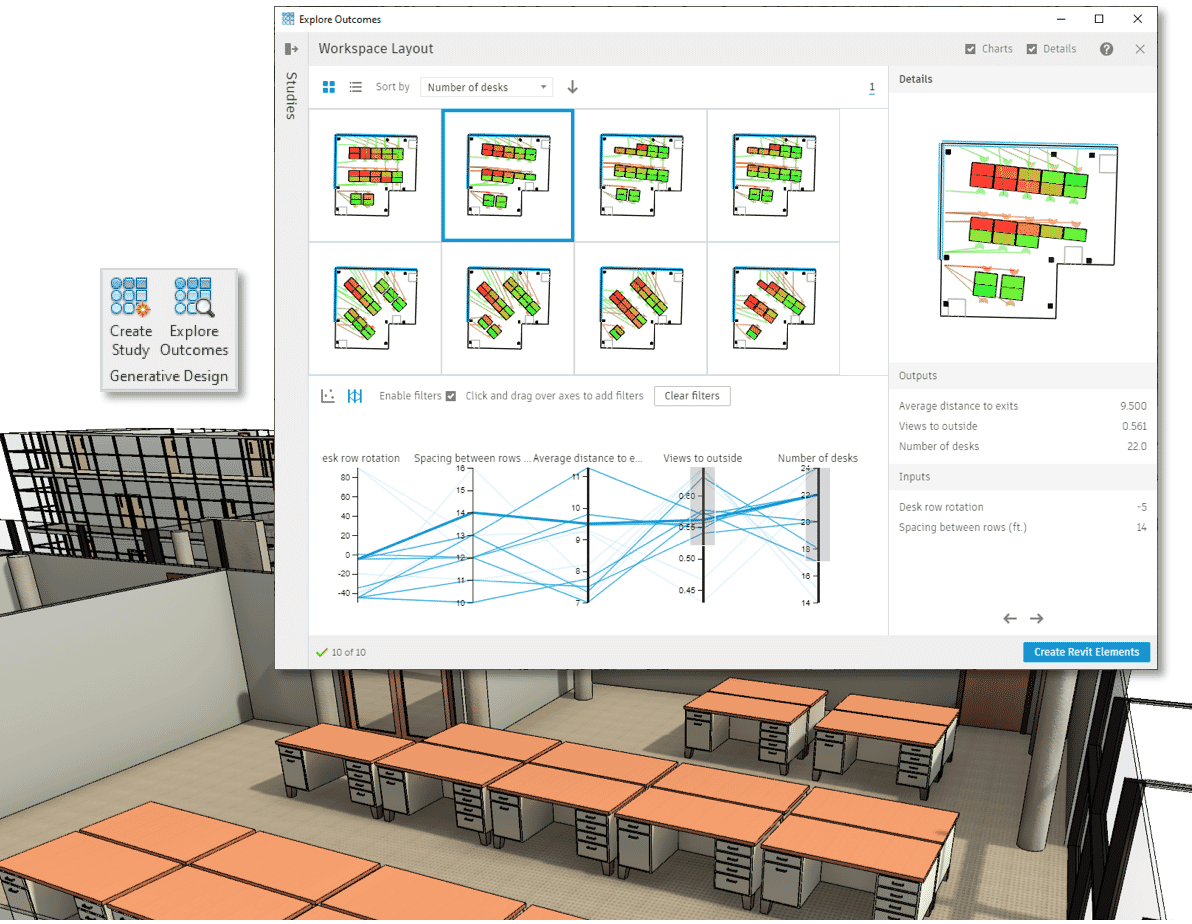Viewport: 1192px width, 924px height.
Task: Open the help question mark icon
Action: tap(1106, 48)
